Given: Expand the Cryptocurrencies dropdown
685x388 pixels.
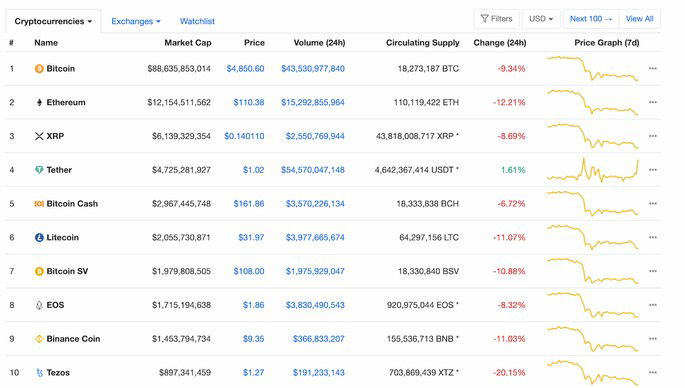Looking at the screenshot, I should (x=53, y=21).
